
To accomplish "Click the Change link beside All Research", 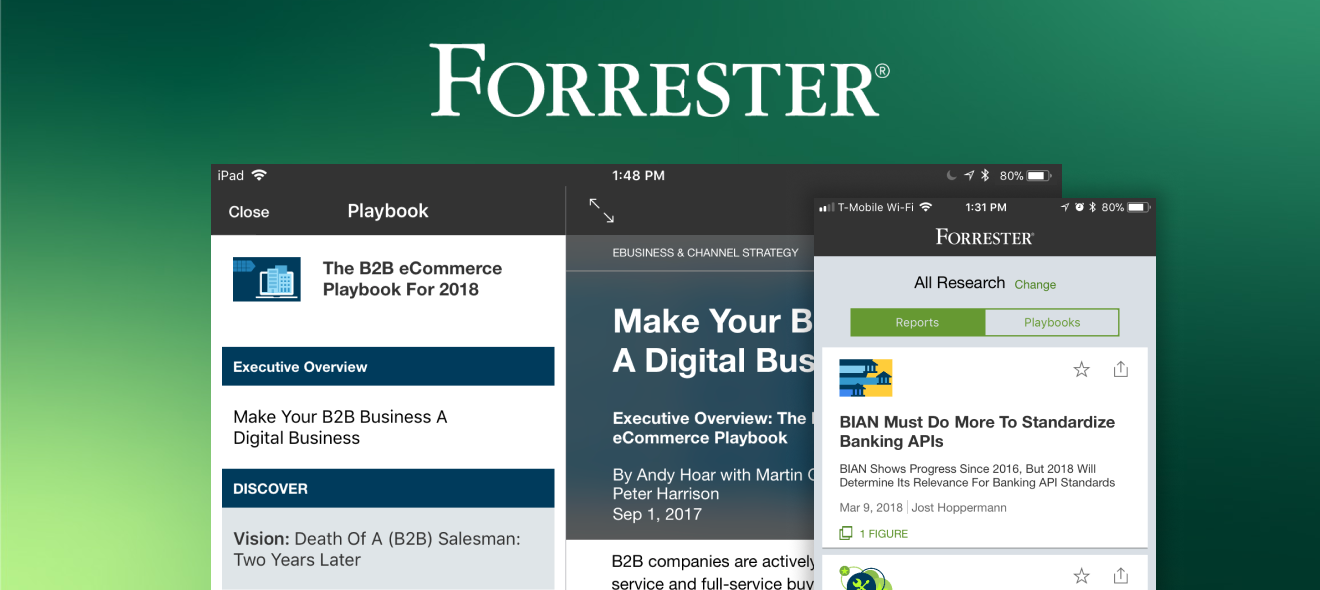I will pos(1035,284).
